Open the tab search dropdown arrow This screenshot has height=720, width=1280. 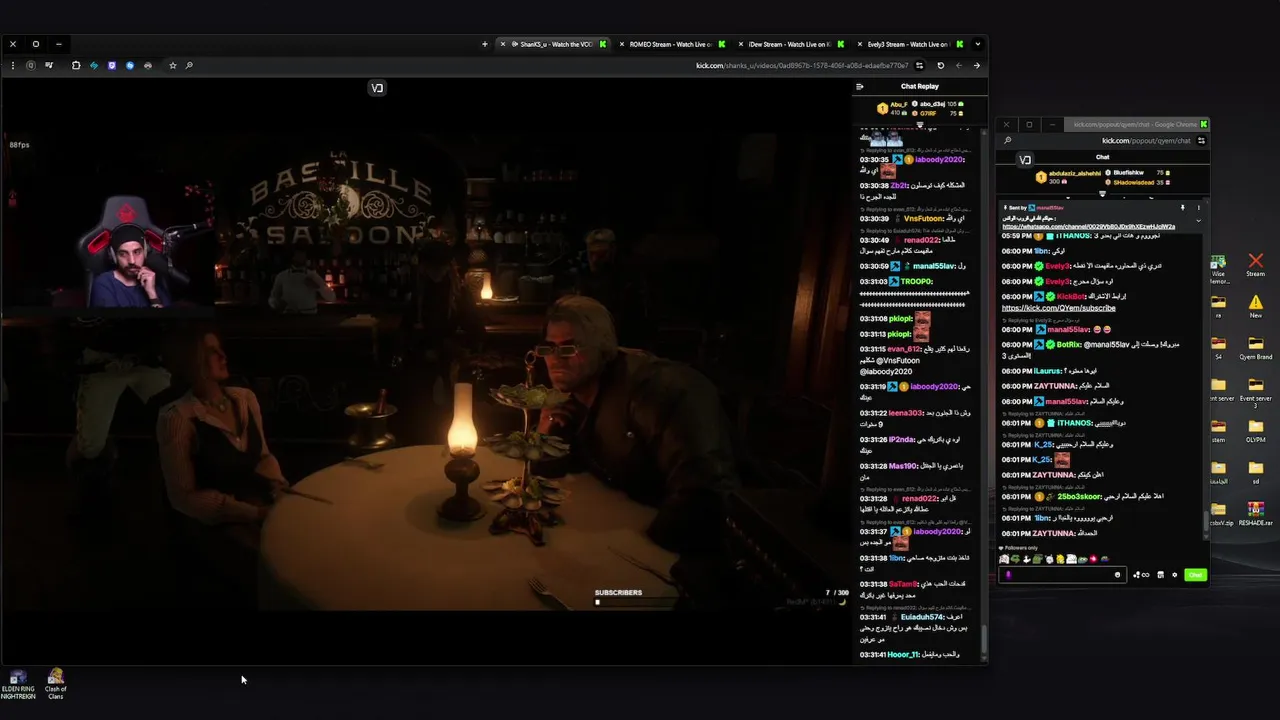(977, 44)
